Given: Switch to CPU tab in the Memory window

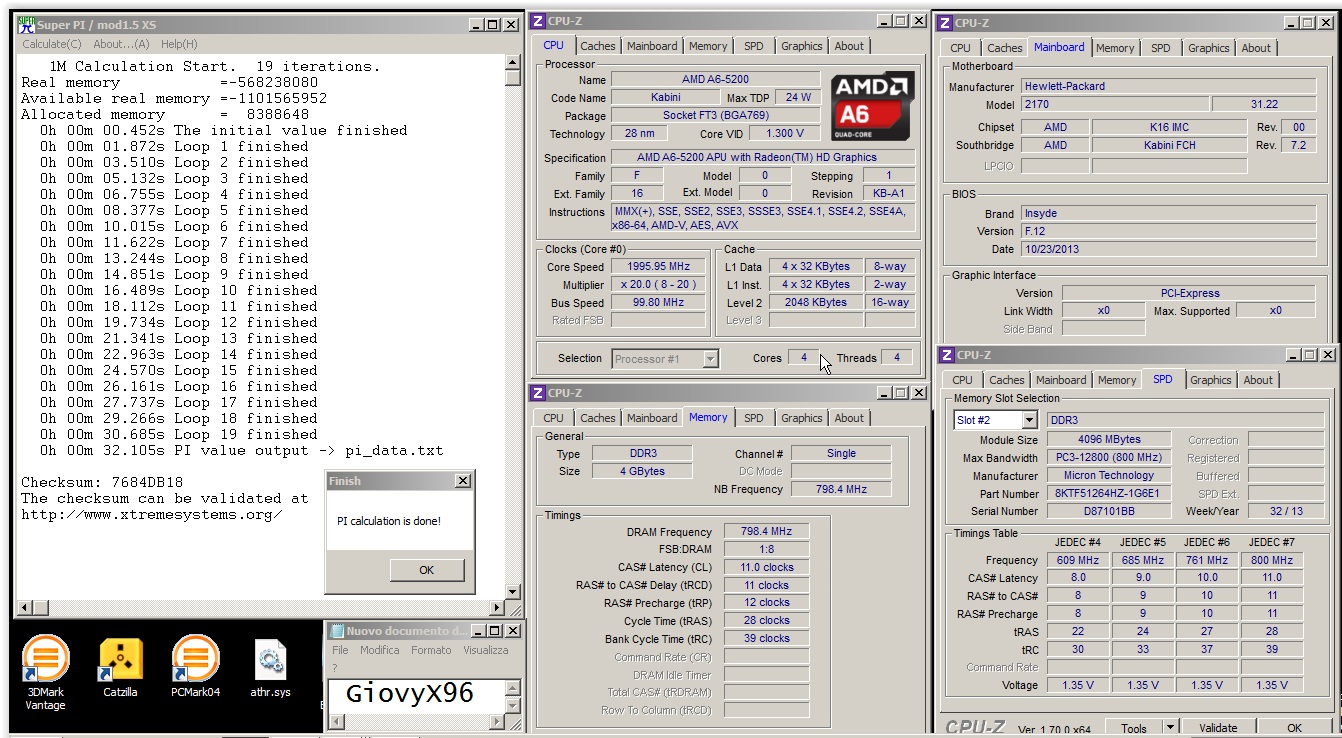Looking at the screenshot, I should tap(554, 418).
